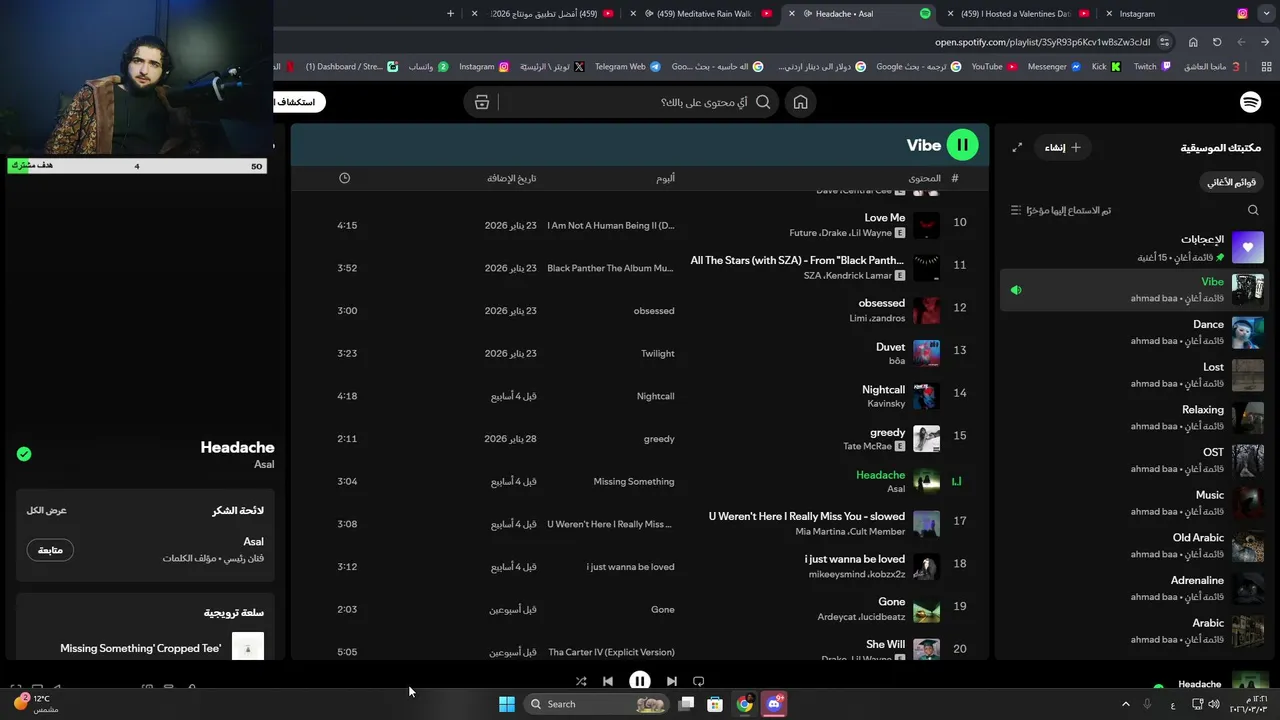Click 'عرض الكل' show all credits
Image resolution: width=1280 pixels, height=720 pixels.
tap(47, 511)
